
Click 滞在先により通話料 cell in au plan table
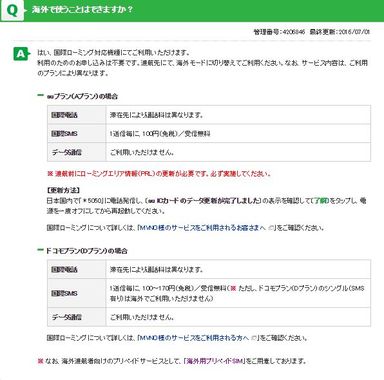pos(238,115)
